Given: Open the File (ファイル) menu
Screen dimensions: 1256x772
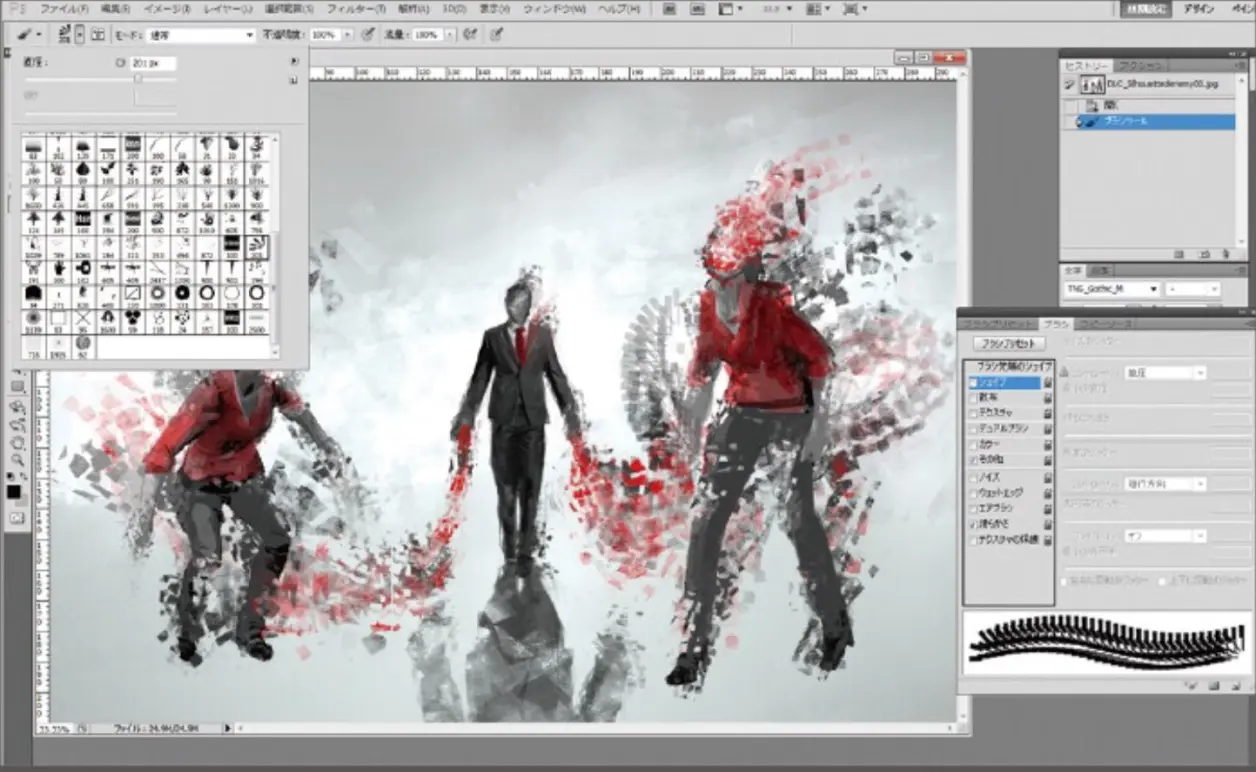Looking at the screenshot, I should 64,8.
